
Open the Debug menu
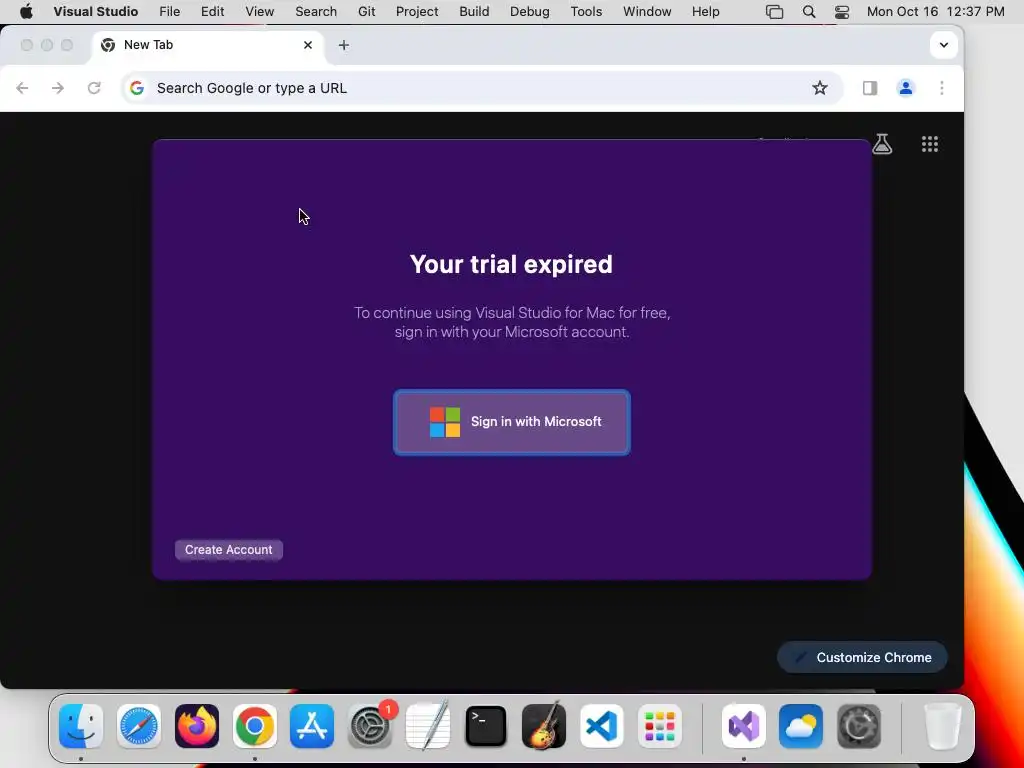(x=530, y=12)
